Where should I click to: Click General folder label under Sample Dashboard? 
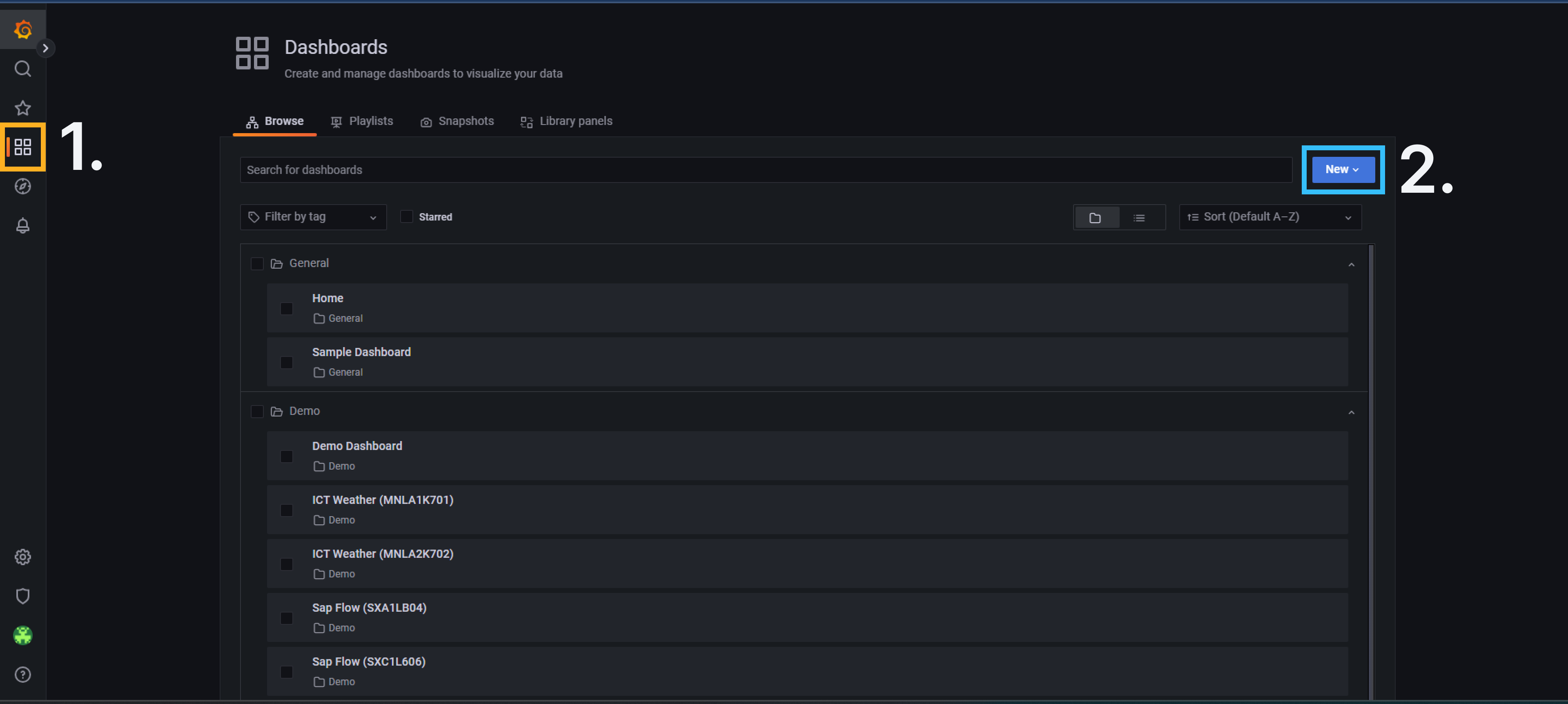(345, 372)
